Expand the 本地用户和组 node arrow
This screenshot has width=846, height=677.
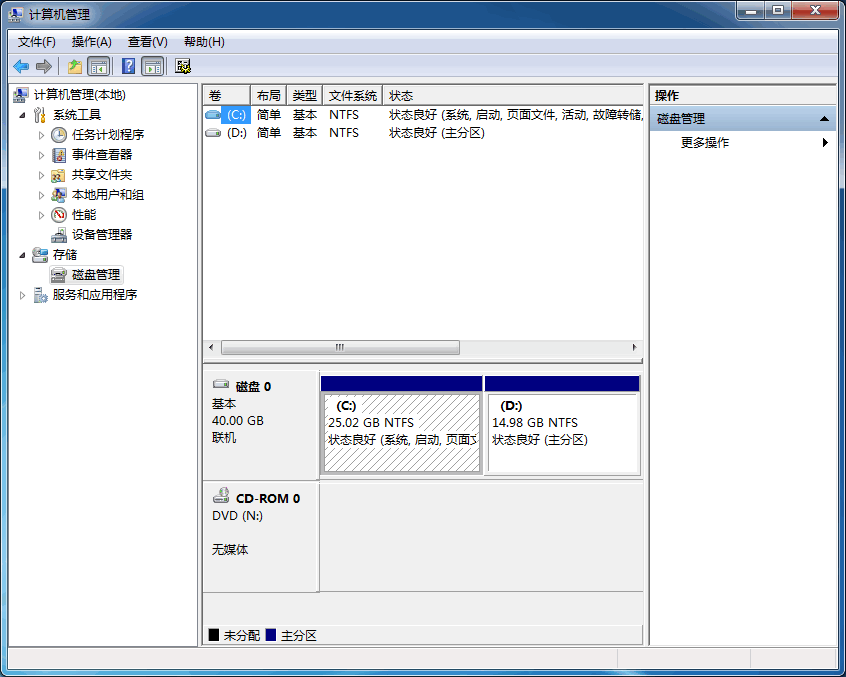(x=41, y=195)
